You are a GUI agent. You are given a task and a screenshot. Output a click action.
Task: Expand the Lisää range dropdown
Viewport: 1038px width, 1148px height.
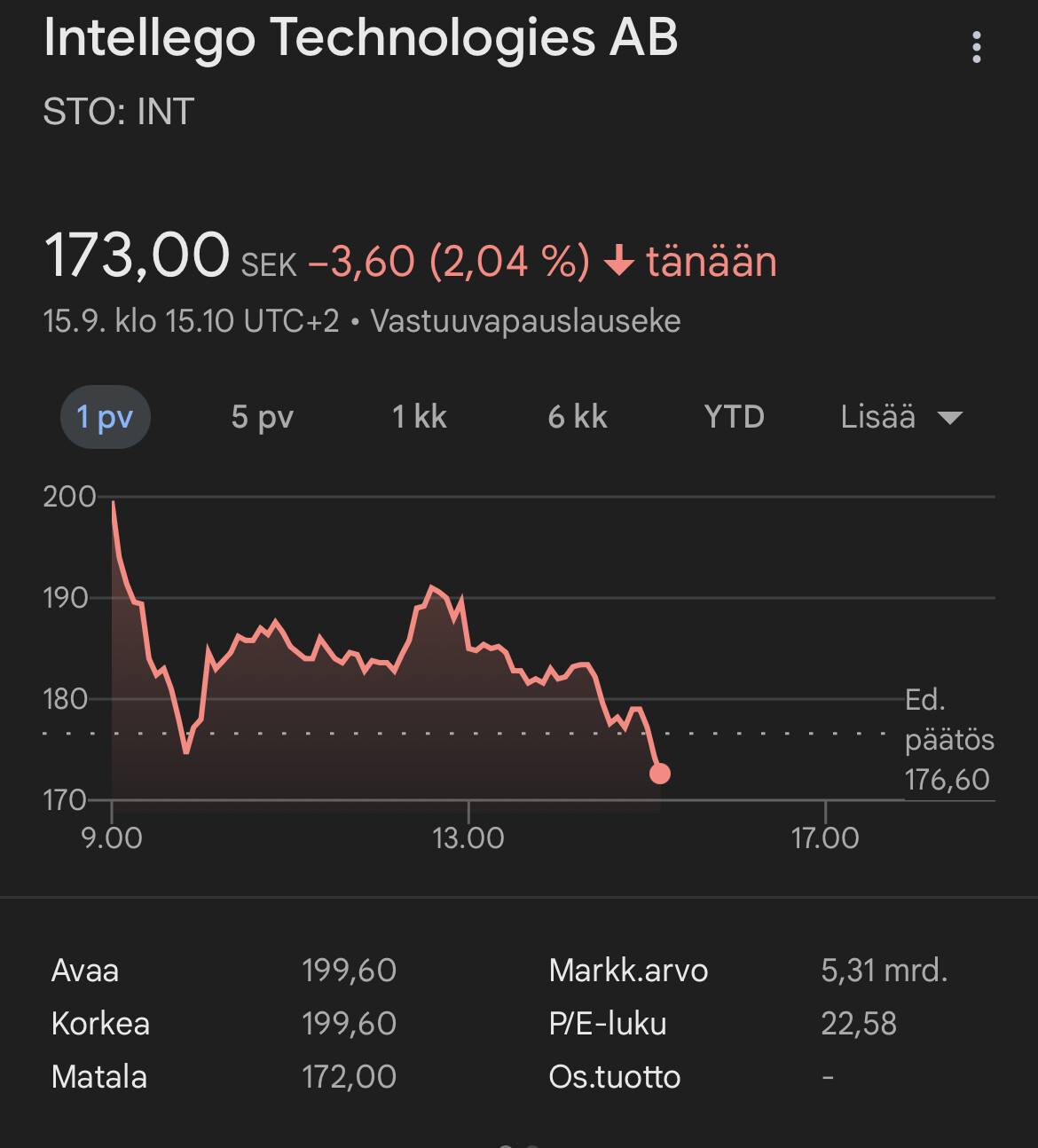point(878,417)
